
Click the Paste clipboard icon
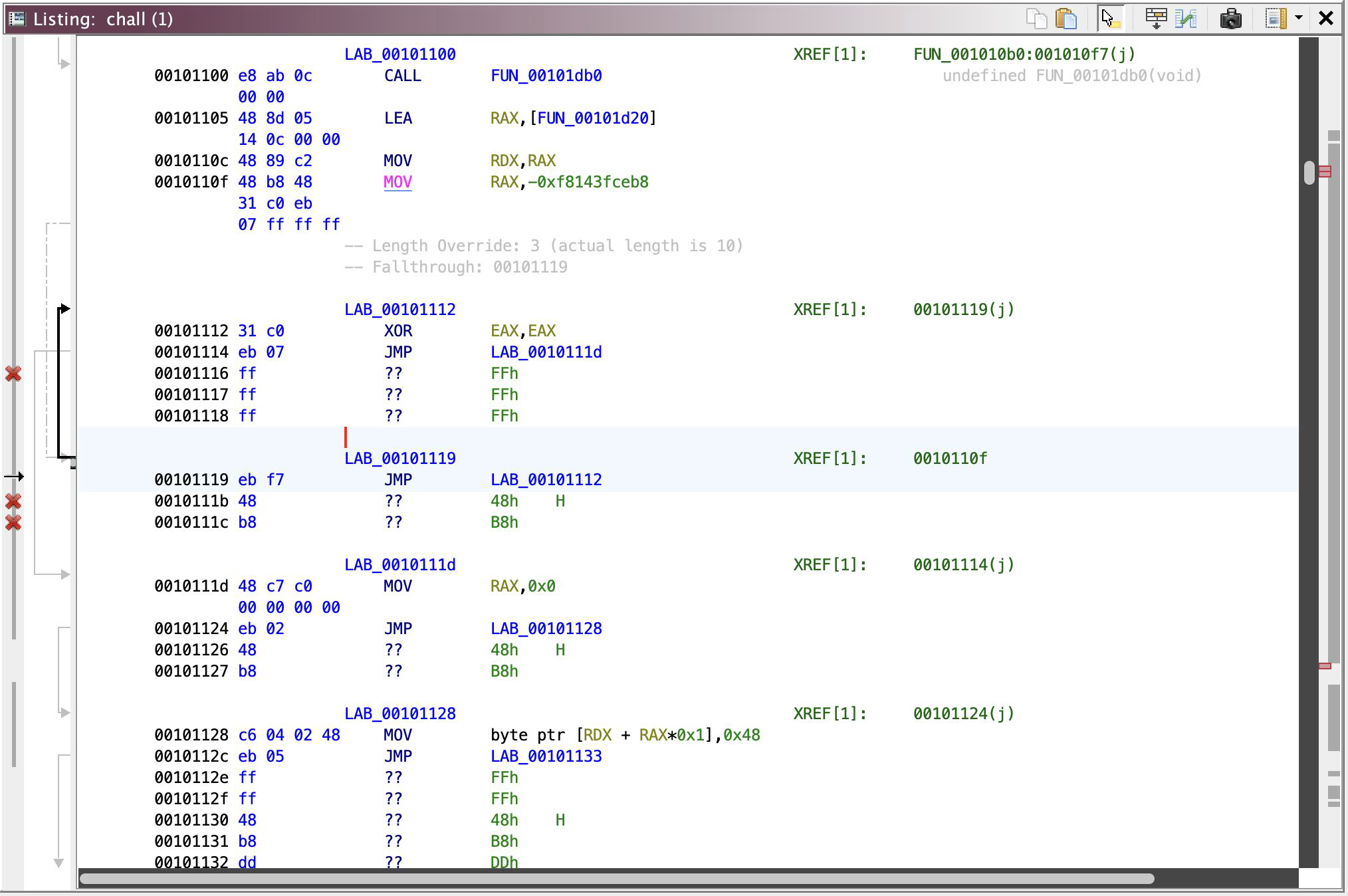pyautogui.click(x=1066, y=19)
